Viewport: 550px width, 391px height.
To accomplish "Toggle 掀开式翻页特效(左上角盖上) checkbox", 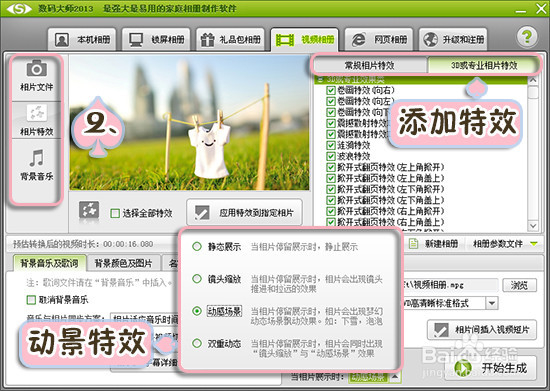I will click(x=330, y=178).
